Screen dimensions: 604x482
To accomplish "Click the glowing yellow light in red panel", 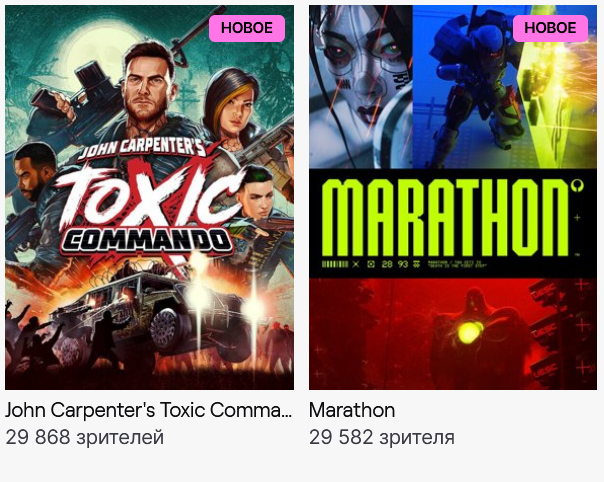I will click(x=468, y=332).
